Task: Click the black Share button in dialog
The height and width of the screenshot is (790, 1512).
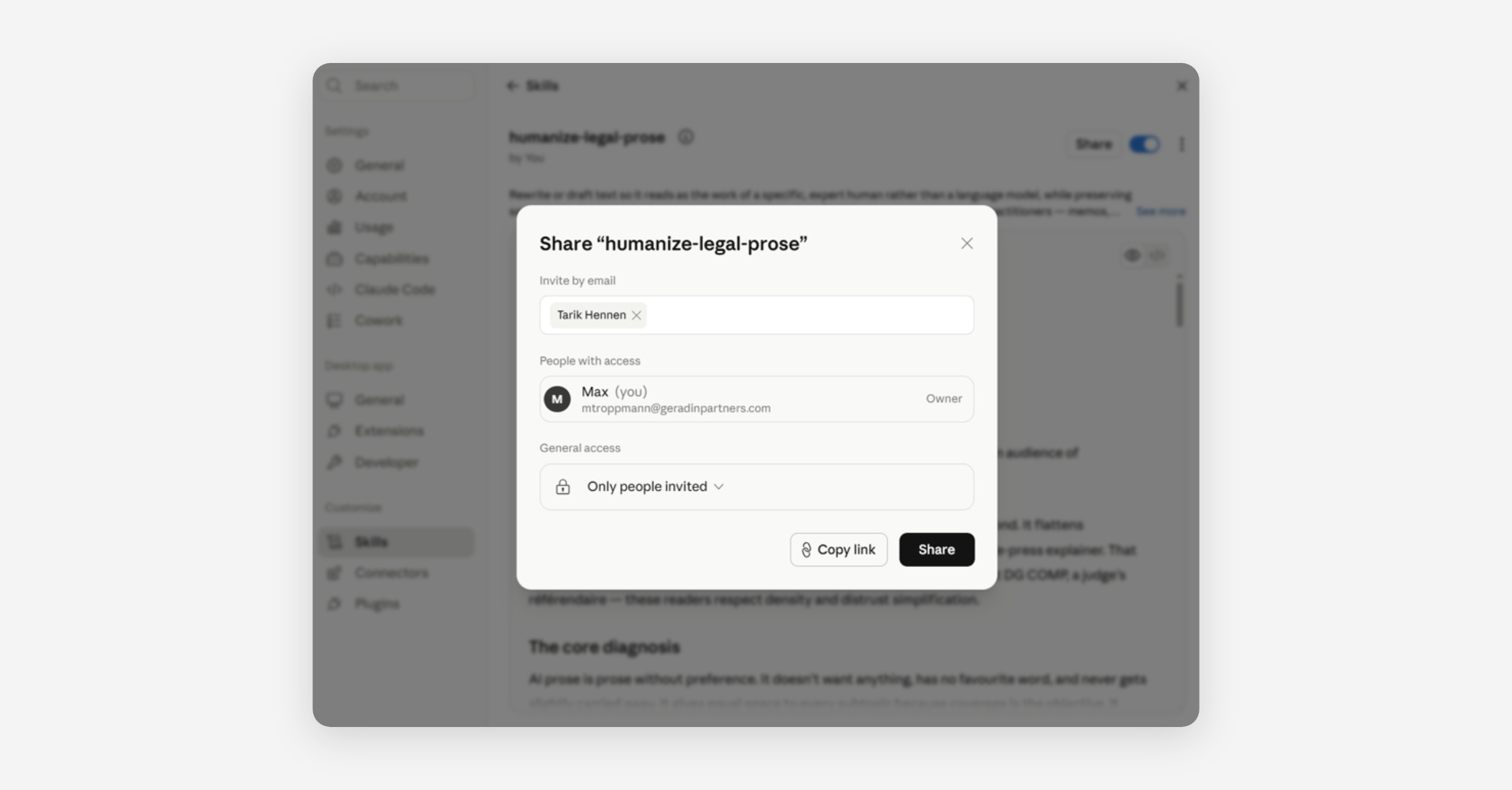Action: [936, 549]
